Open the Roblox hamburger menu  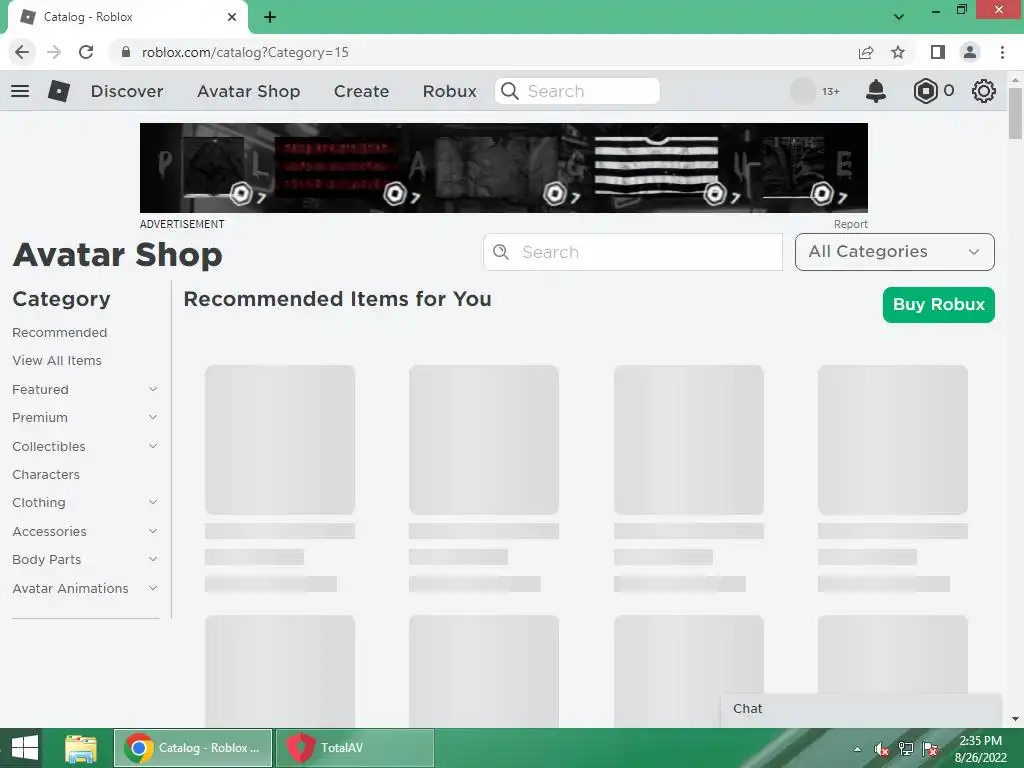tap(20, 91)
